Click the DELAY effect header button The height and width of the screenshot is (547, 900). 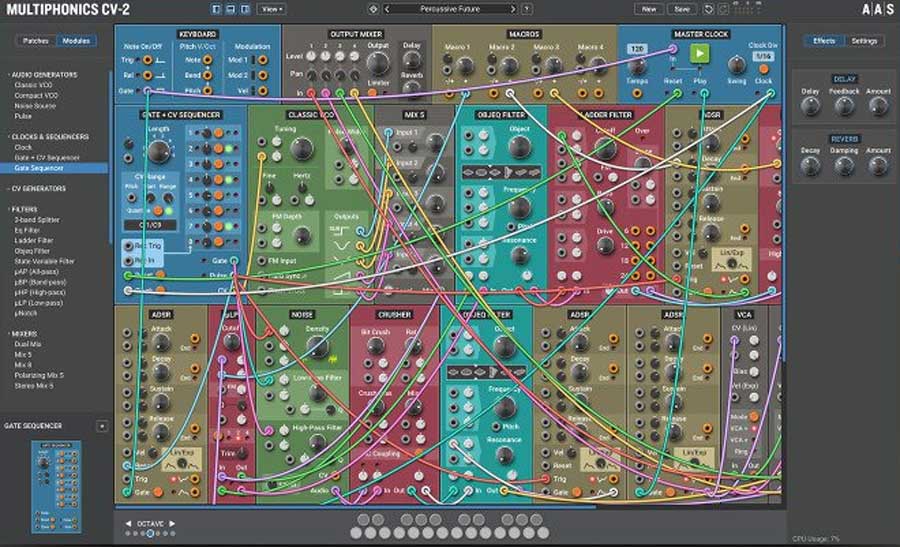click(x=844, y=79)
